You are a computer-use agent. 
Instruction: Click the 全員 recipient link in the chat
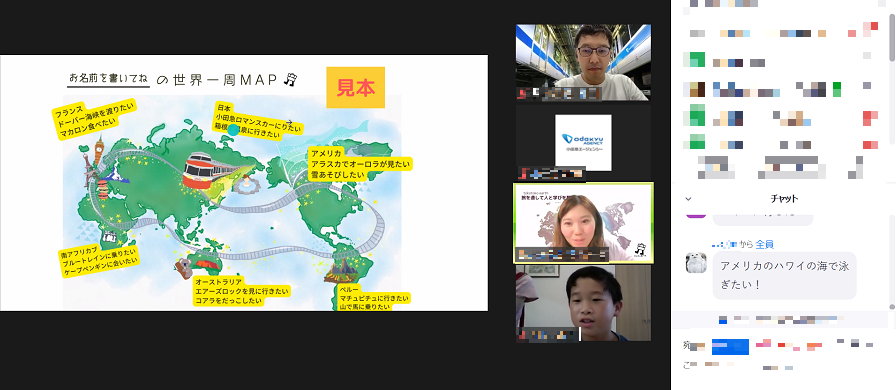pos(765,244)
